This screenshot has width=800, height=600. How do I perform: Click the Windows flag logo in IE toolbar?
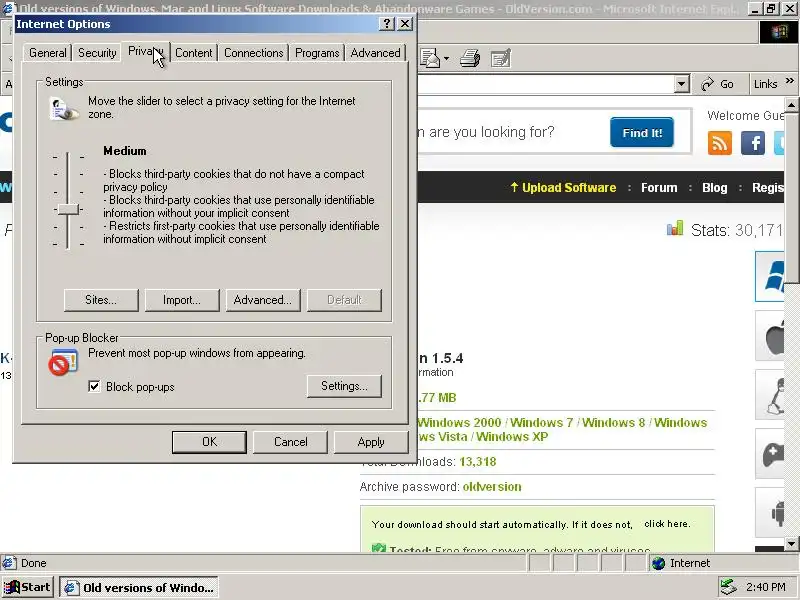coord(779,32)
